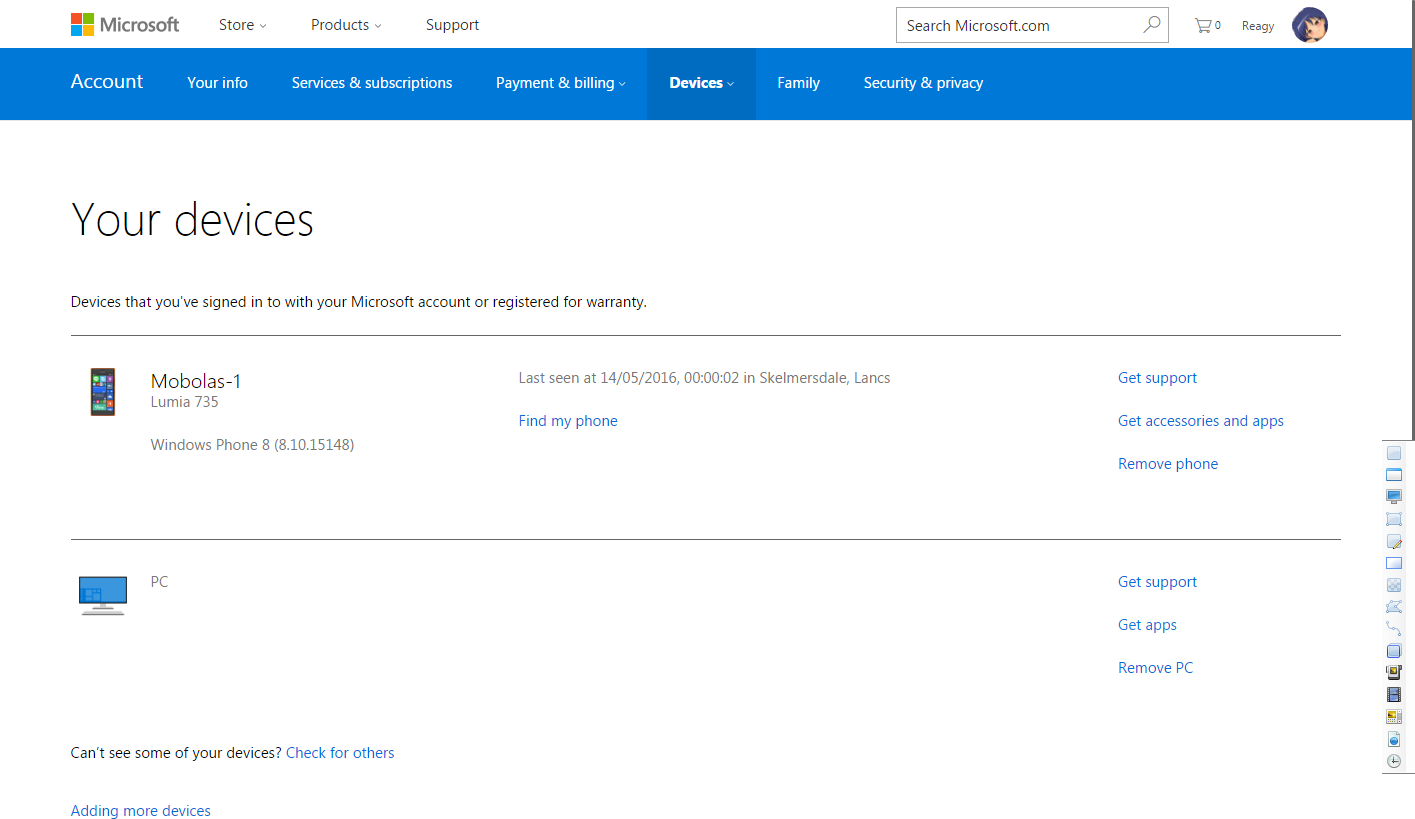Switch to the Your info tab
The width and height of the screenshot is (1415, 819).
[x=217, y=83]
